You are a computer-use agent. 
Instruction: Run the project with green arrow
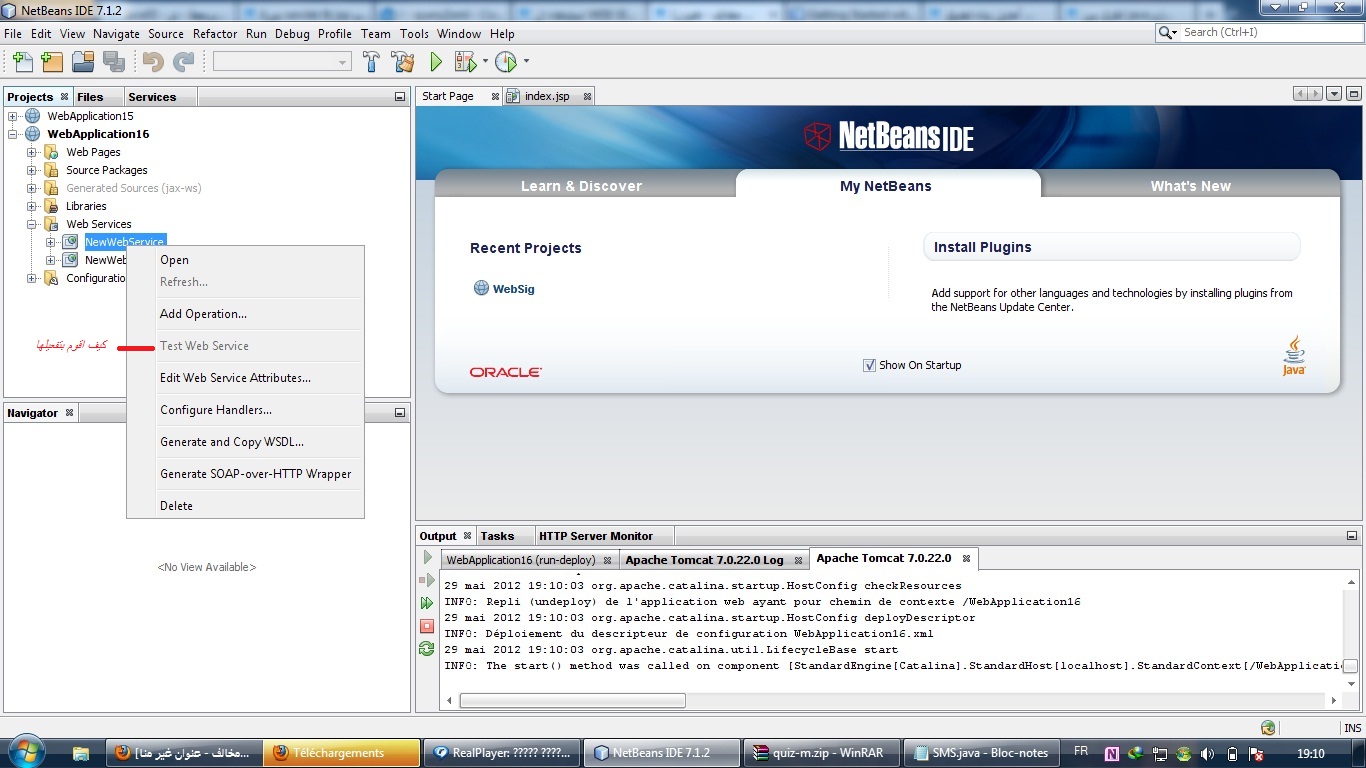tap(436, 62)
